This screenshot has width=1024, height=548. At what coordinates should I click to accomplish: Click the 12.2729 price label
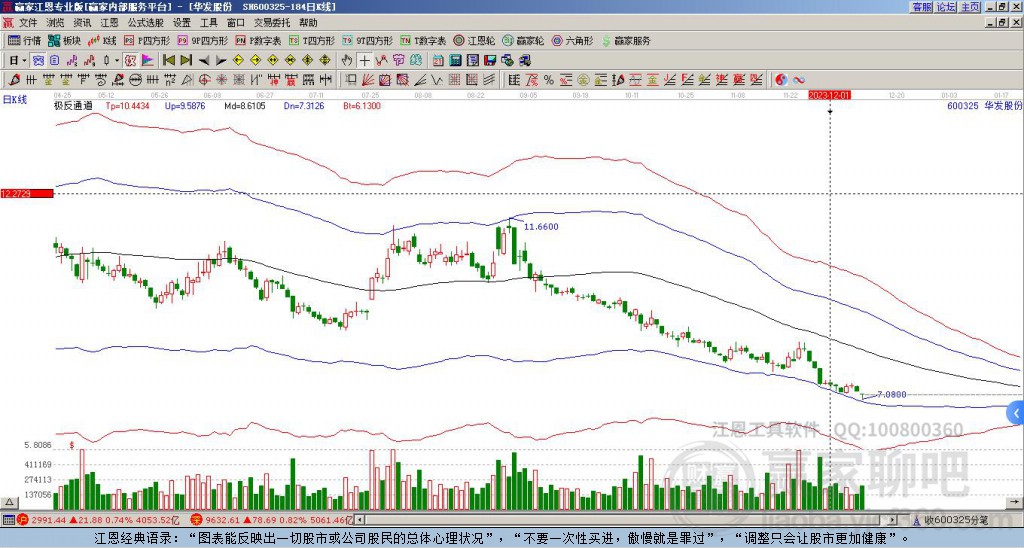point(27,194)
